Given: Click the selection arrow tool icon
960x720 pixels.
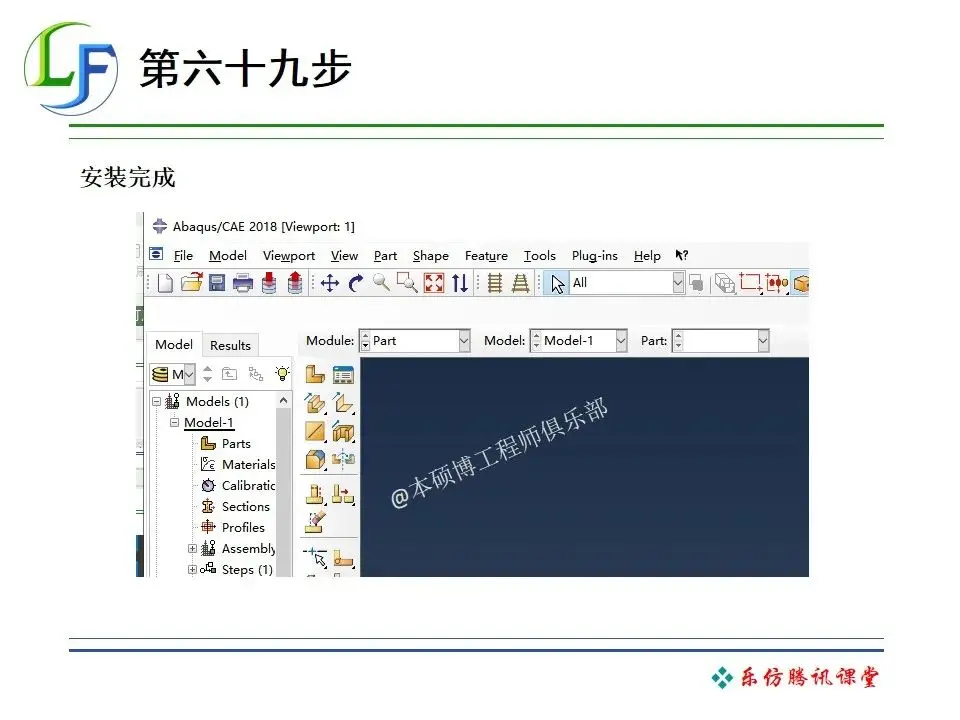Looking at the screenshot, I should [x=557, y=283].
